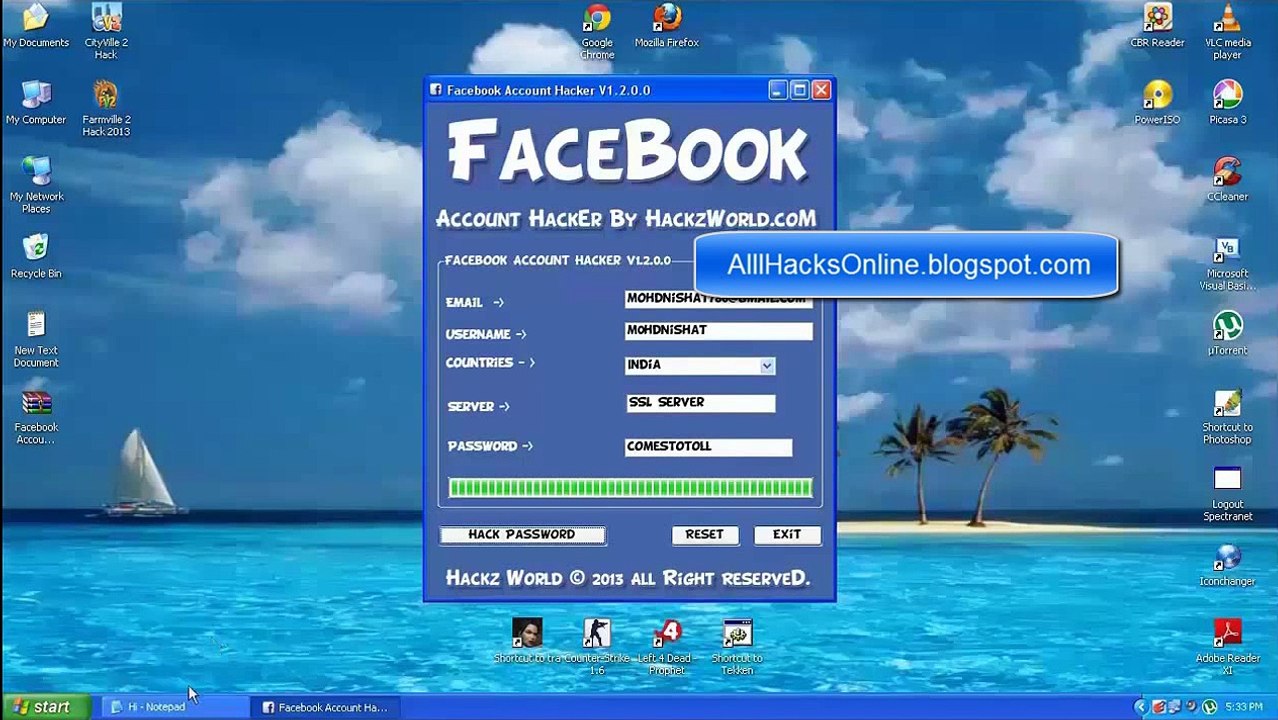The width and height of the screenshot is (1278, 720).
Task: Select the Facebook Account archive icon
Action: pos(36,417)
